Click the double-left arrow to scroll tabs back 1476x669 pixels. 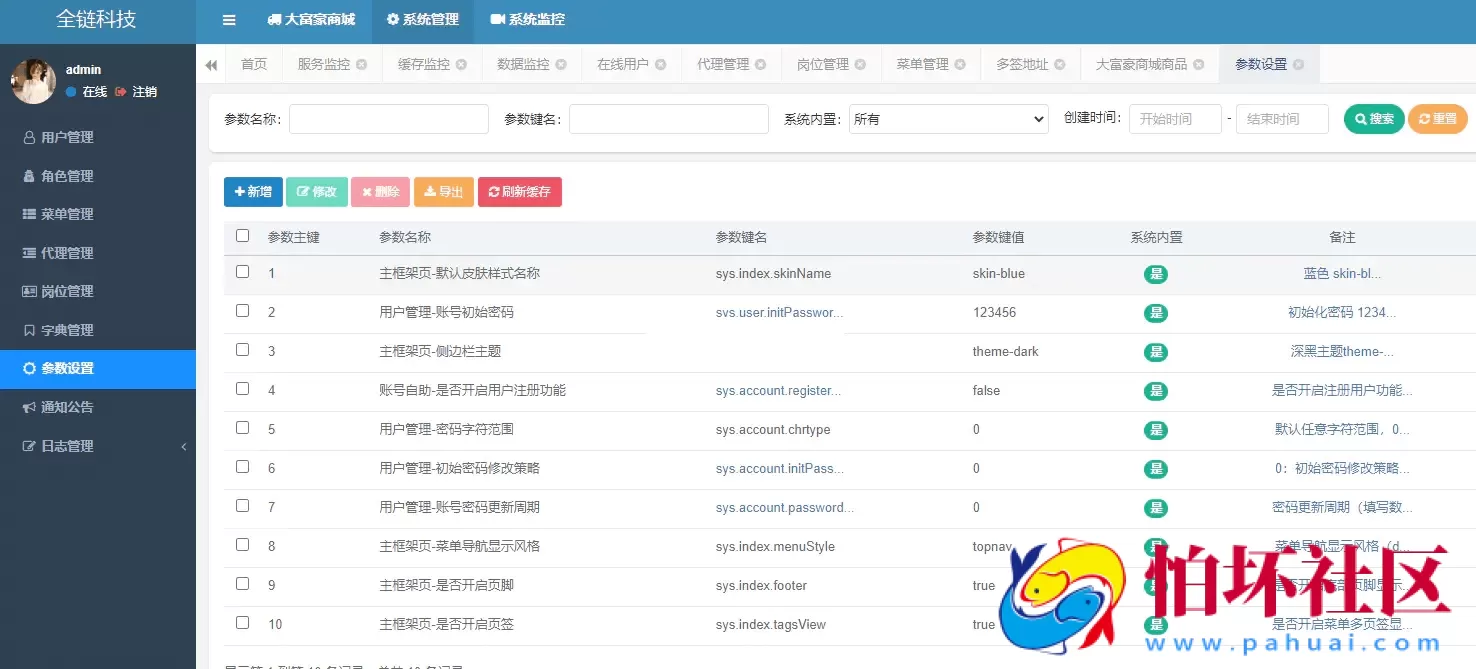click(211, 63)
